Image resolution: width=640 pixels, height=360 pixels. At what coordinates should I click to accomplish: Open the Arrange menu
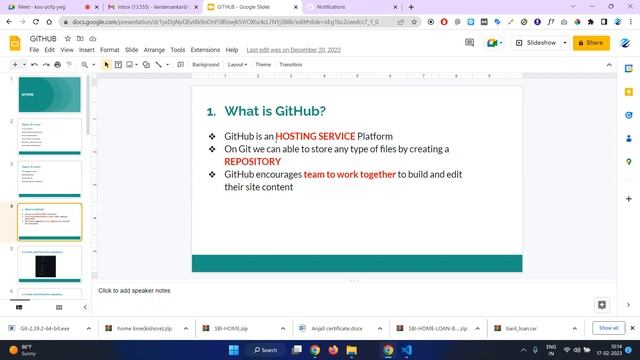(154, 50)
